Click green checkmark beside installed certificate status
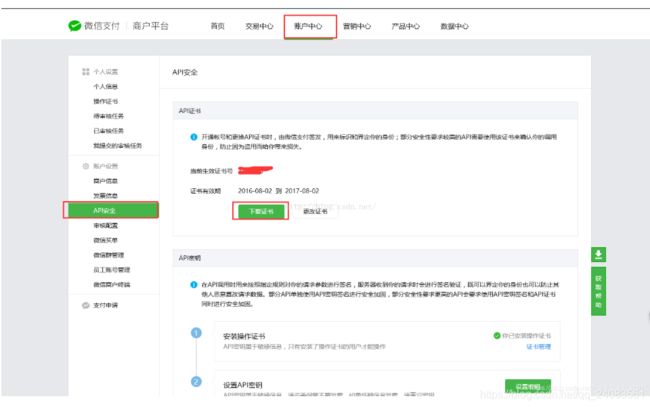This screenshot has height=407, width=650. click(x=497, y=335)
